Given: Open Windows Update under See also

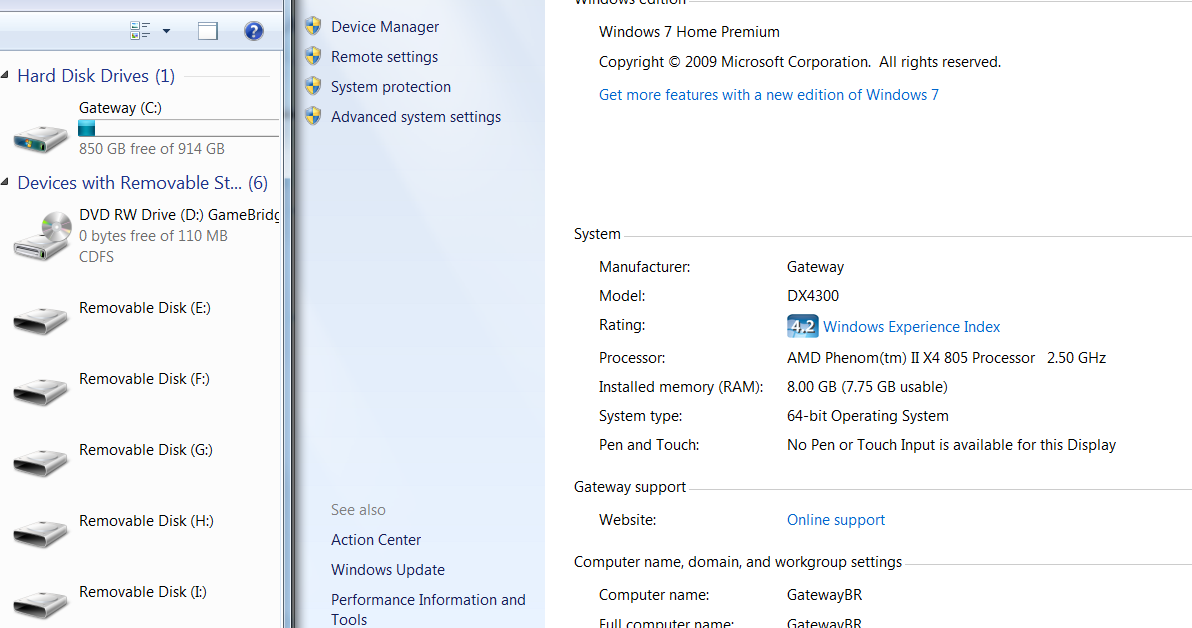Looking at the screenshot, I should click(x=387, y=570).
